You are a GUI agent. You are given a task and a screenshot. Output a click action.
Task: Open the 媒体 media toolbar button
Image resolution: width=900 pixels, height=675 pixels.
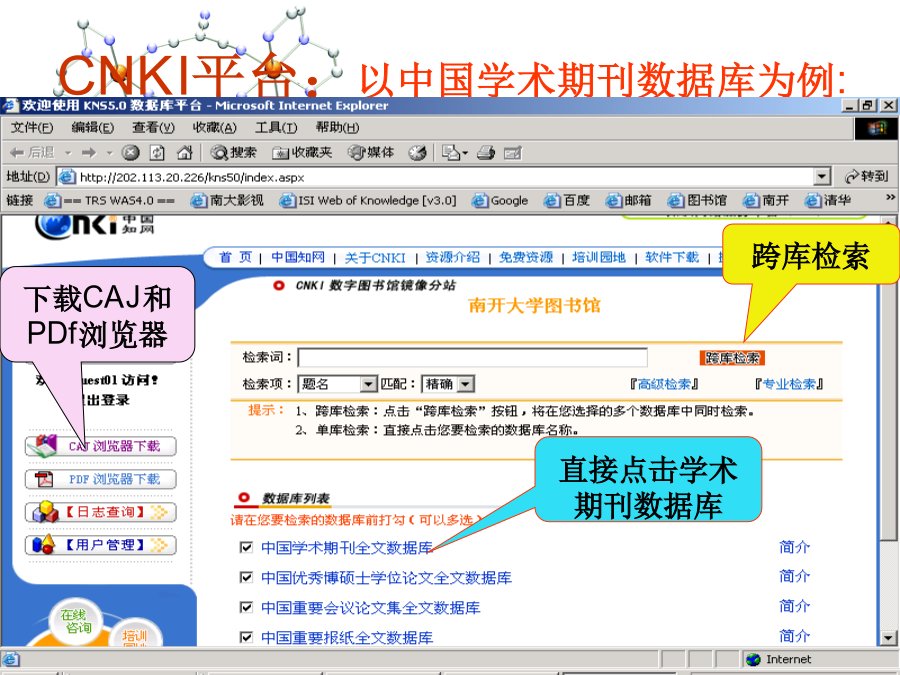coord(371,153)
